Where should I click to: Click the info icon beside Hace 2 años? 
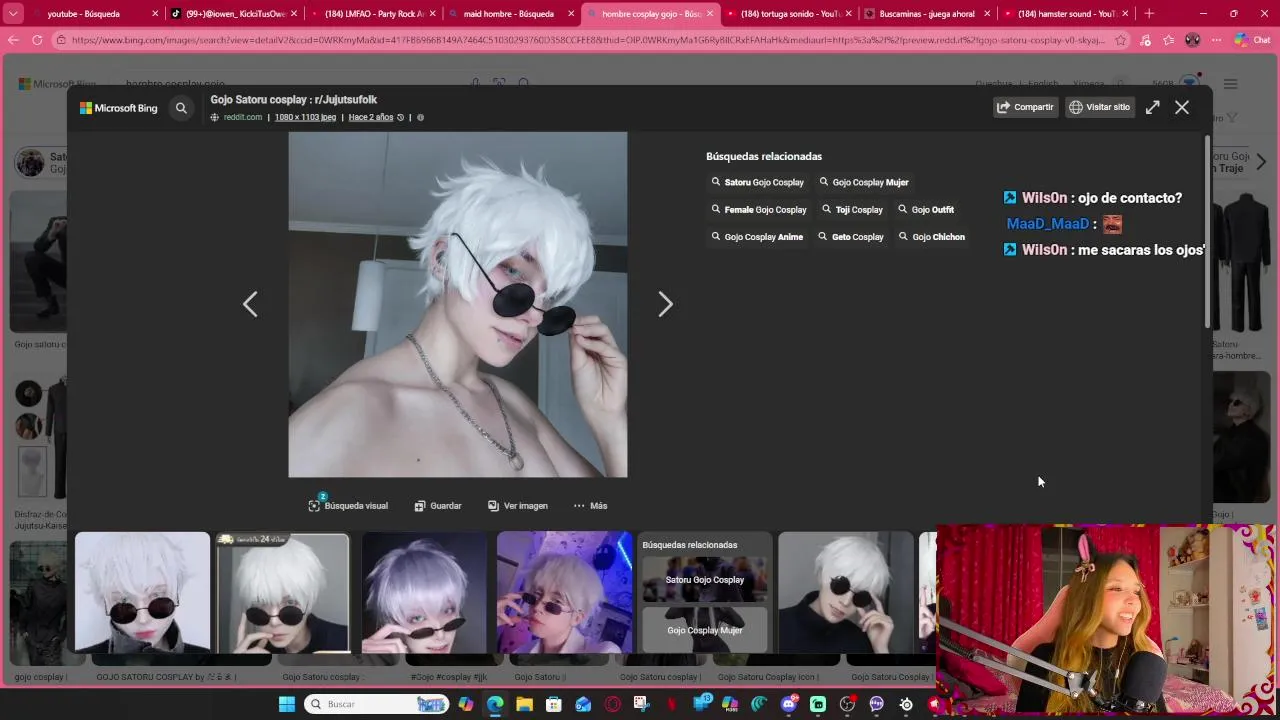(x=420, y=117)
